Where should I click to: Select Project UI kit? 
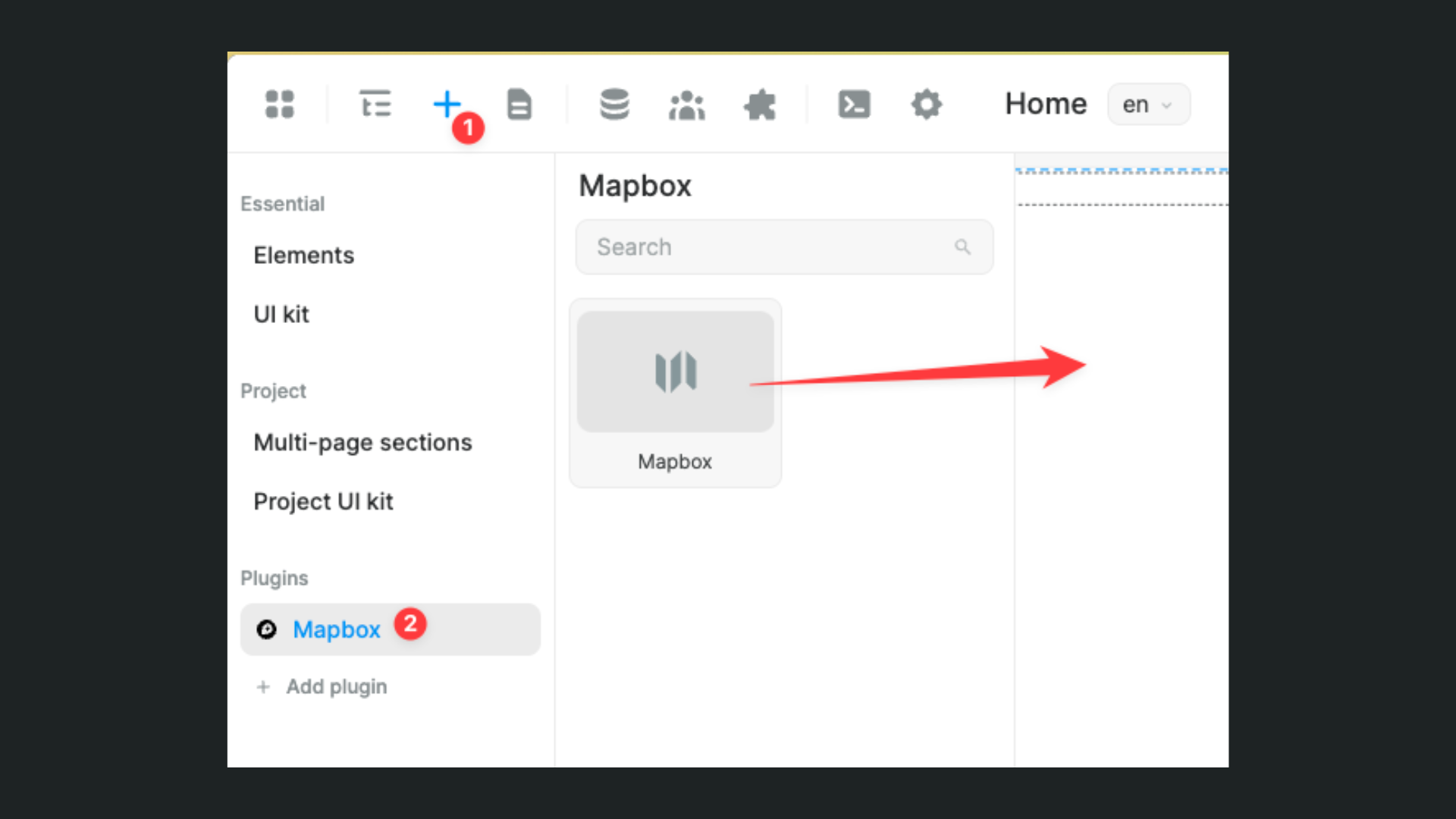coord(324,501)
